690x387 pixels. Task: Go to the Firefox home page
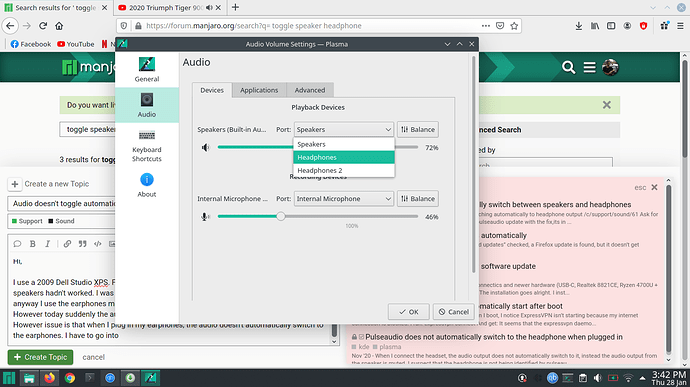pyautogui.click(x=59, y=26)
